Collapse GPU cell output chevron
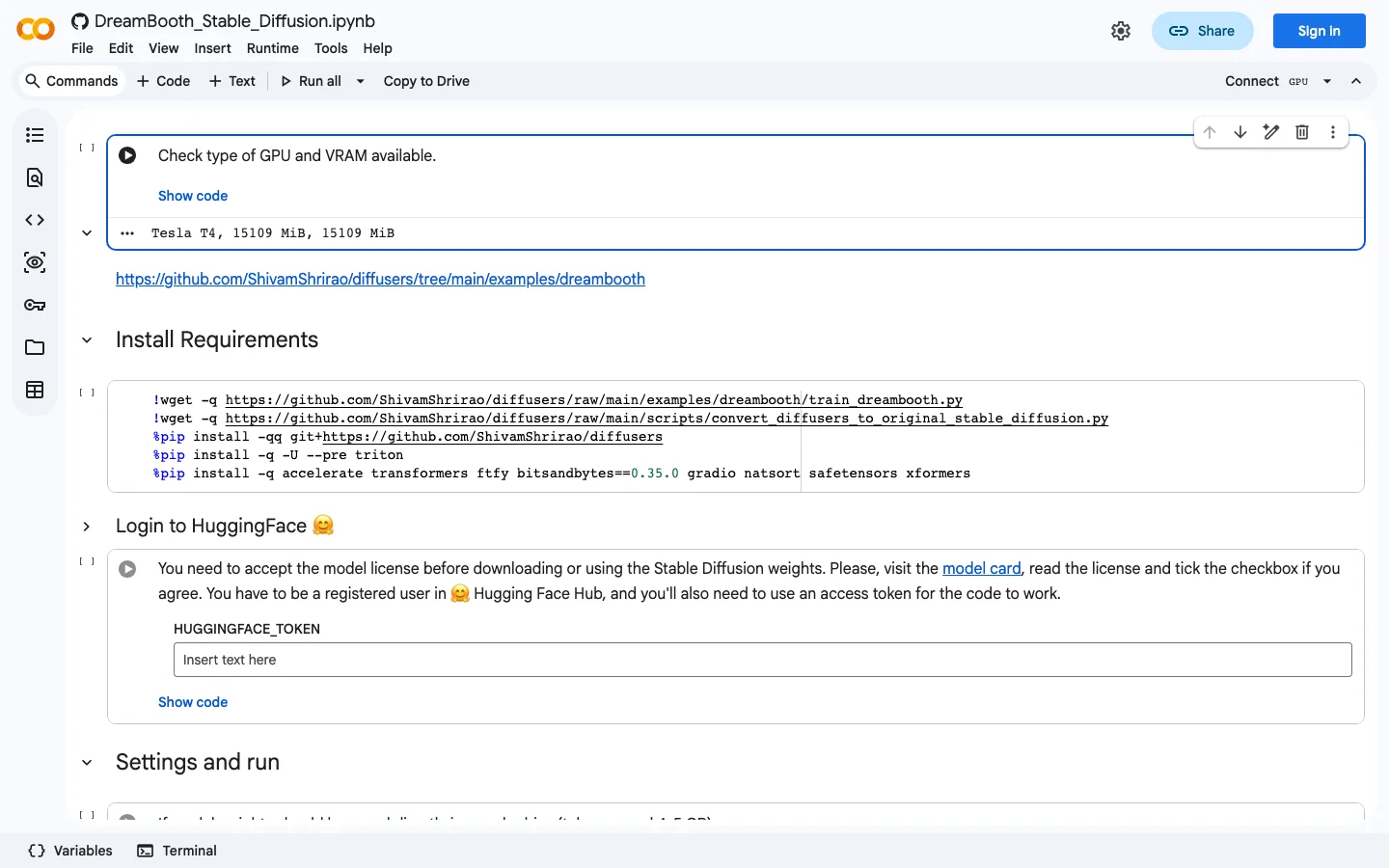Viewport: 1389px width, 868px height. [87, 233]
